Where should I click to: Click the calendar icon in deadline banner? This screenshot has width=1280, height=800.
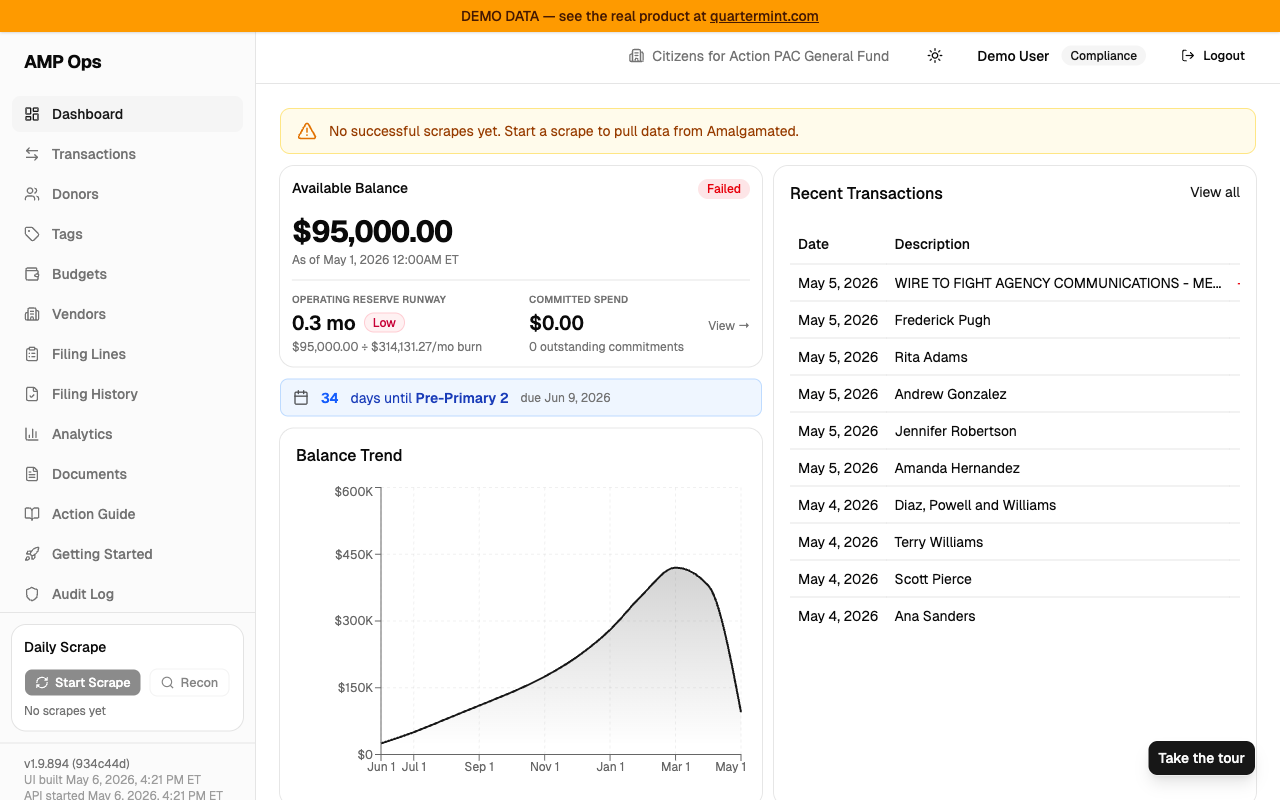coord(301,398)
